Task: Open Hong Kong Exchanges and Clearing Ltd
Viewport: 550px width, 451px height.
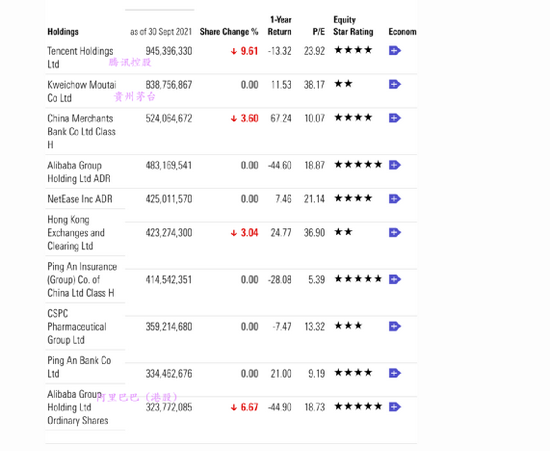Action: point(76,233)
